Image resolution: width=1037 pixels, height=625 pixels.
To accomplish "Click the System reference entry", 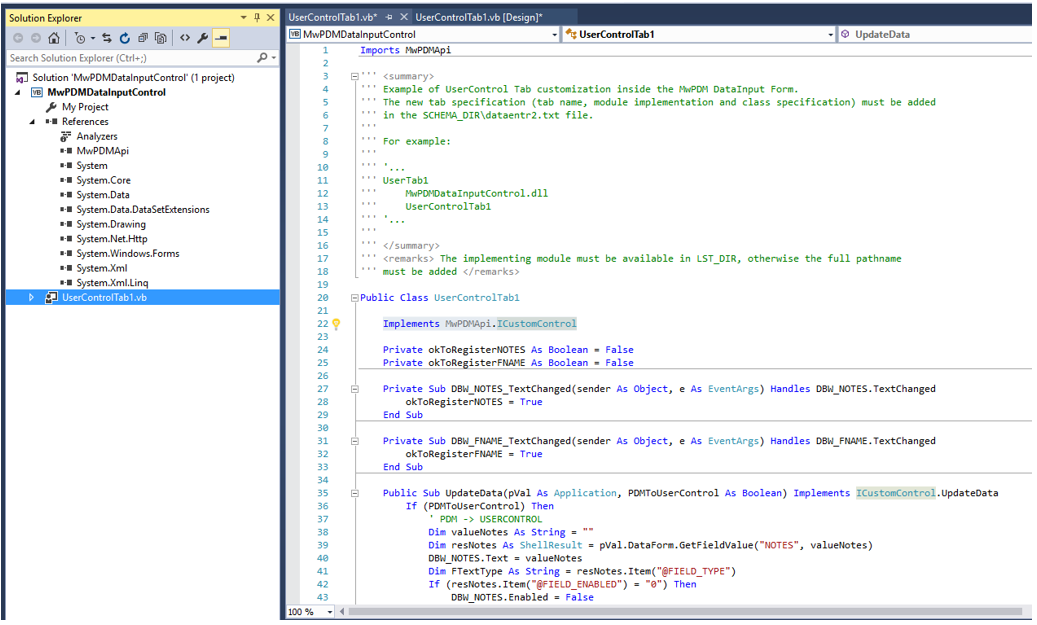I will pos(91,165).
